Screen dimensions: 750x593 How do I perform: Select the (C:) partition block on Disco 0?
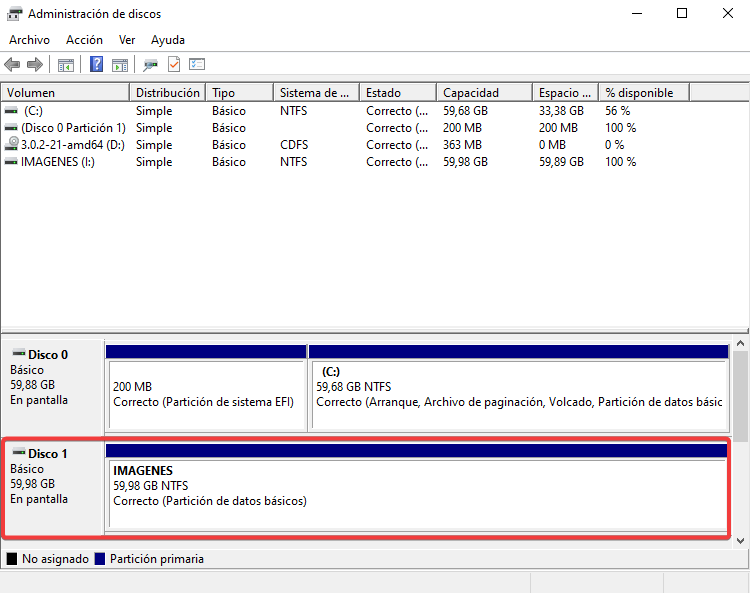tap(518, 393)
